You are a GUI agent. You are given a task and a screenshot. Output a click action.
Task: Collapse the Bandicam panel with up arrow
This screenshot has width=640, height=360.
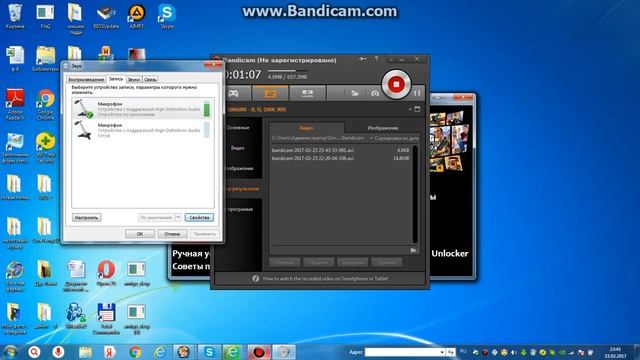(x=409, y=109)
